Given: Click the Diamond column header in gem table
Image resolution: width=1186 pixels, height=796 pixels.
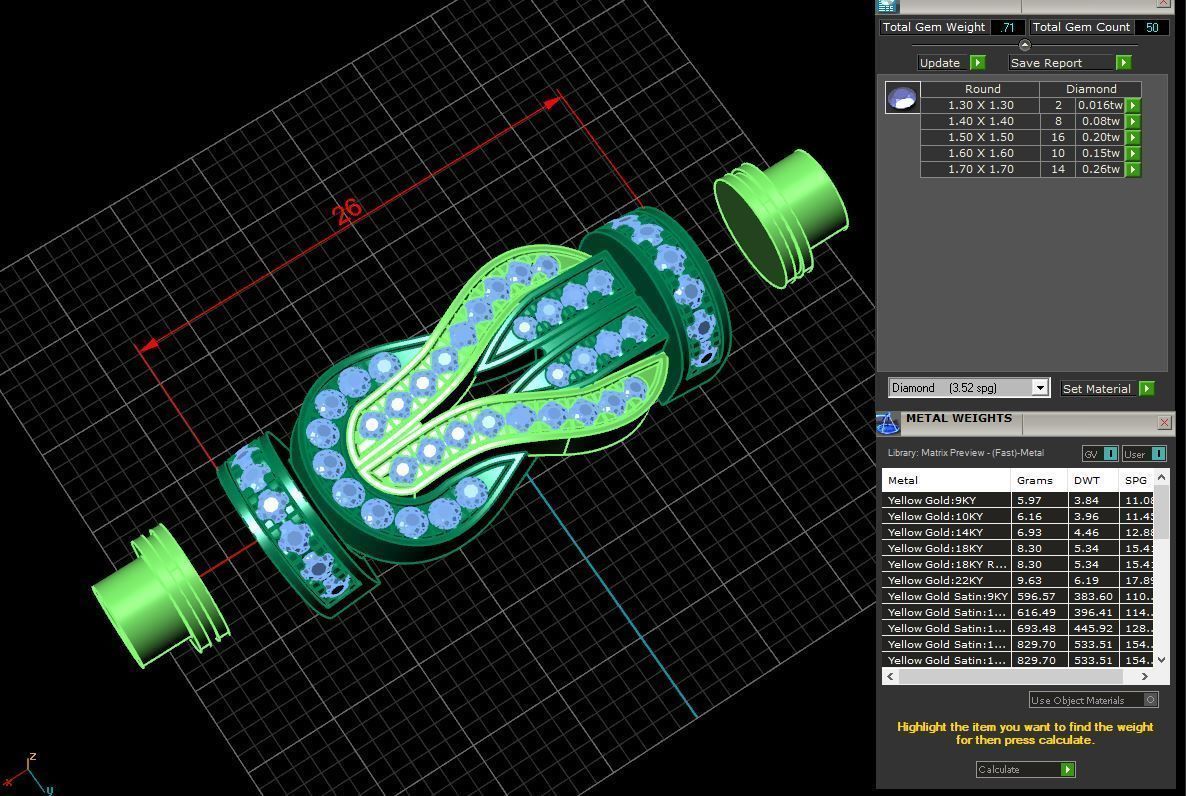Looking at the screenshot, I should 1091,89.
